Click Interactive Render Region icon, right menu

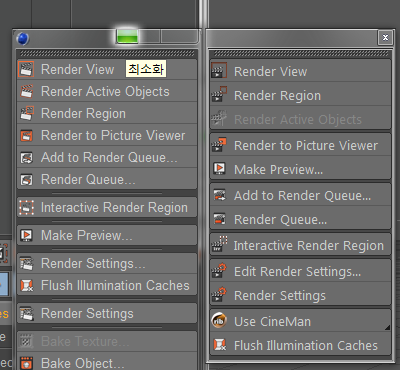tap(219, 244)
